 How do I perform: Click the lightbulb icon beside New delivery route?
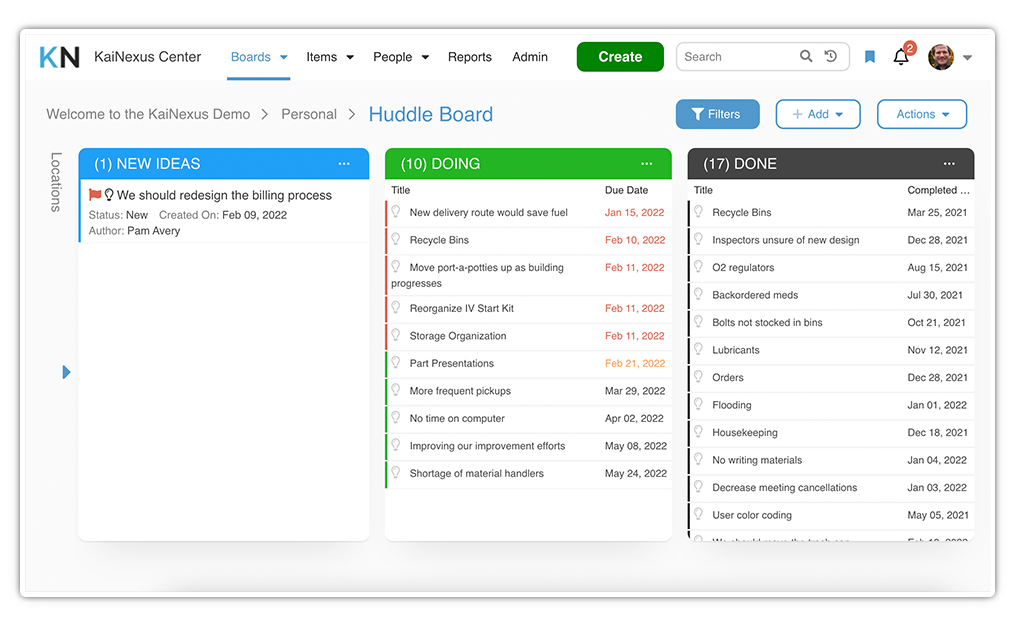[x=395, y=211]
